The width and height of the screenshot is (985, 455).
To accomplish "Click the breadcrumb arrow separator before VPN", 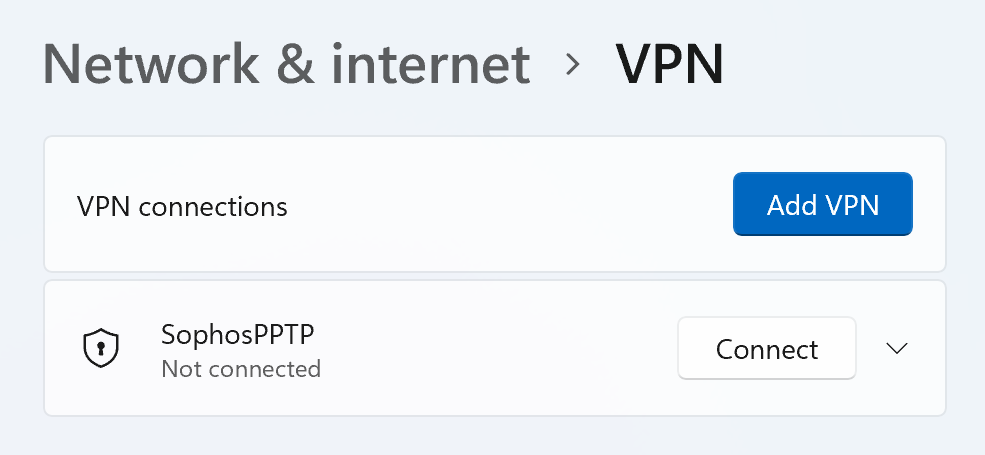I will (573, 64).
